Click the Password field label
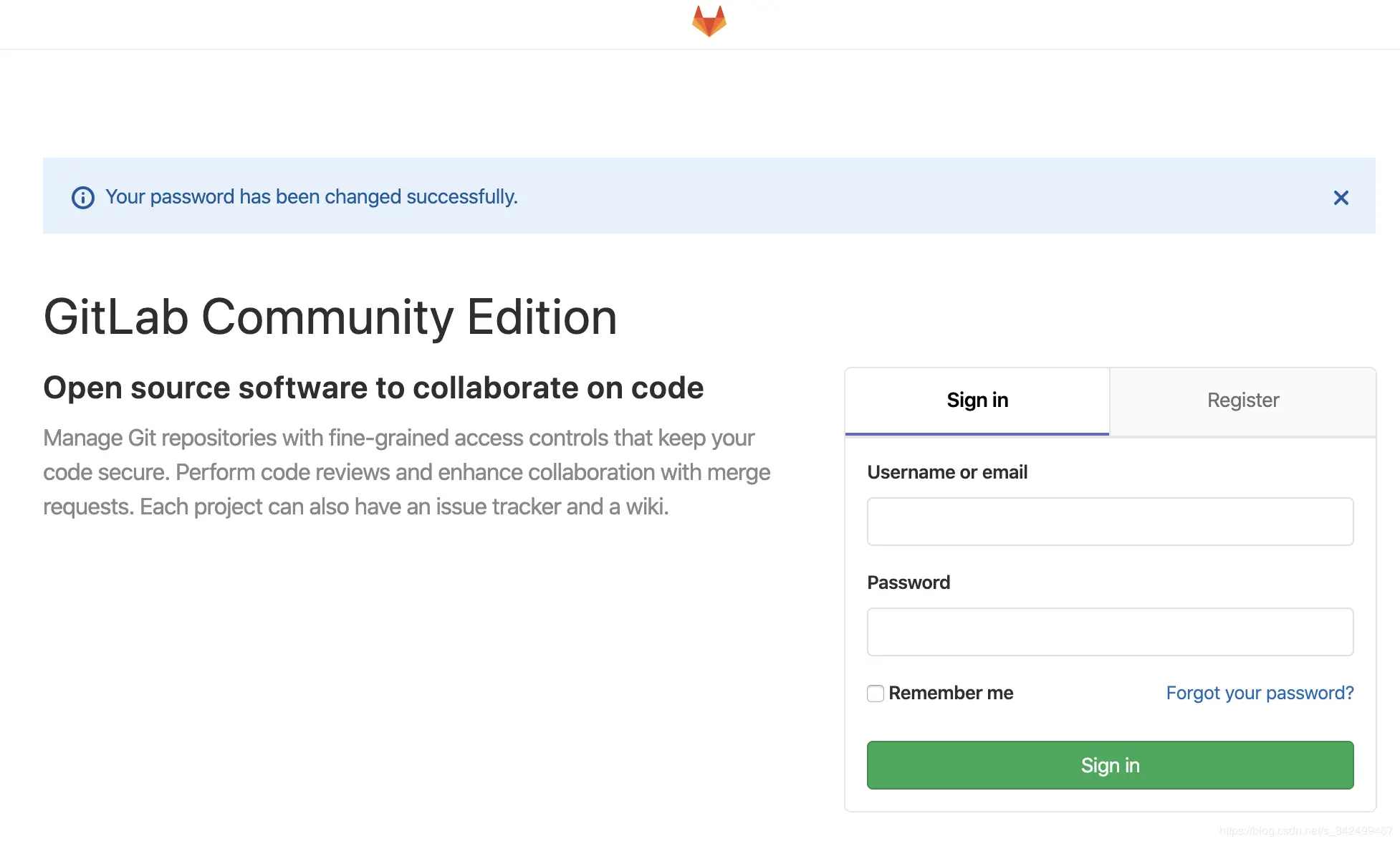 (908, 582)
